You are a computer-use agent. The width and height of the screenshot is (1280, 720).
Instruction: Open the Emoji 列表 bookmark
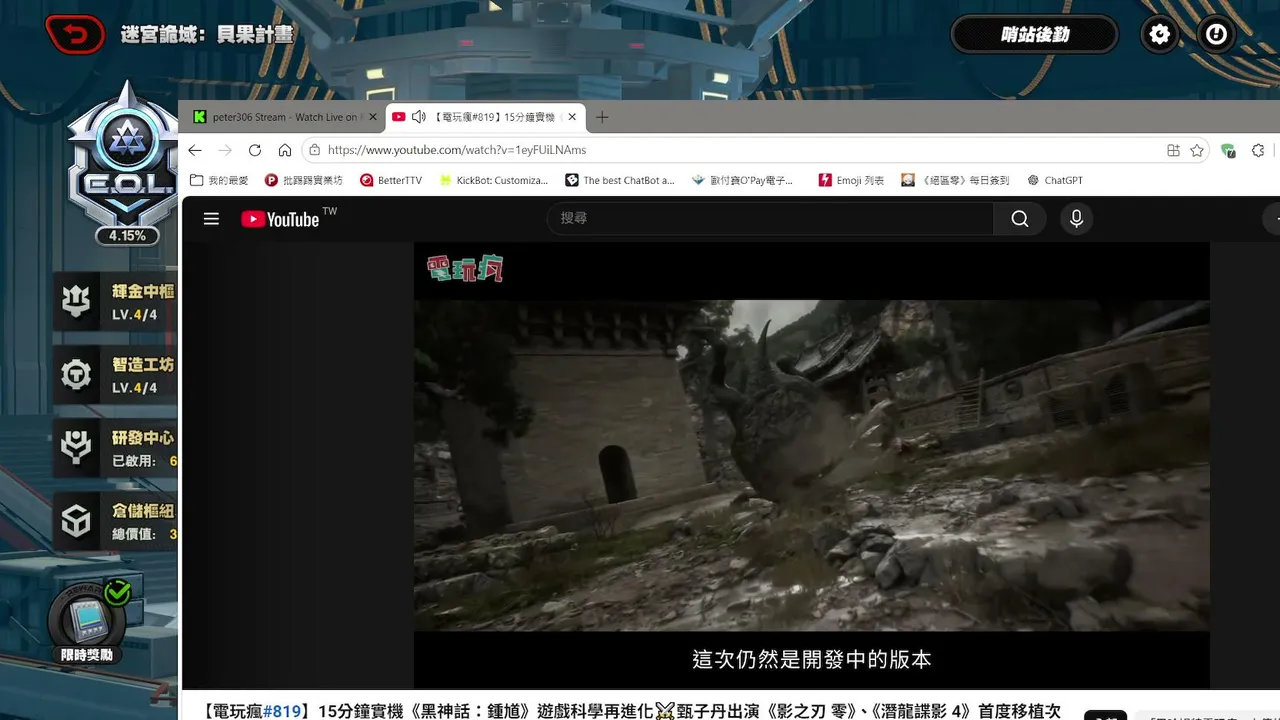point(852,180)
